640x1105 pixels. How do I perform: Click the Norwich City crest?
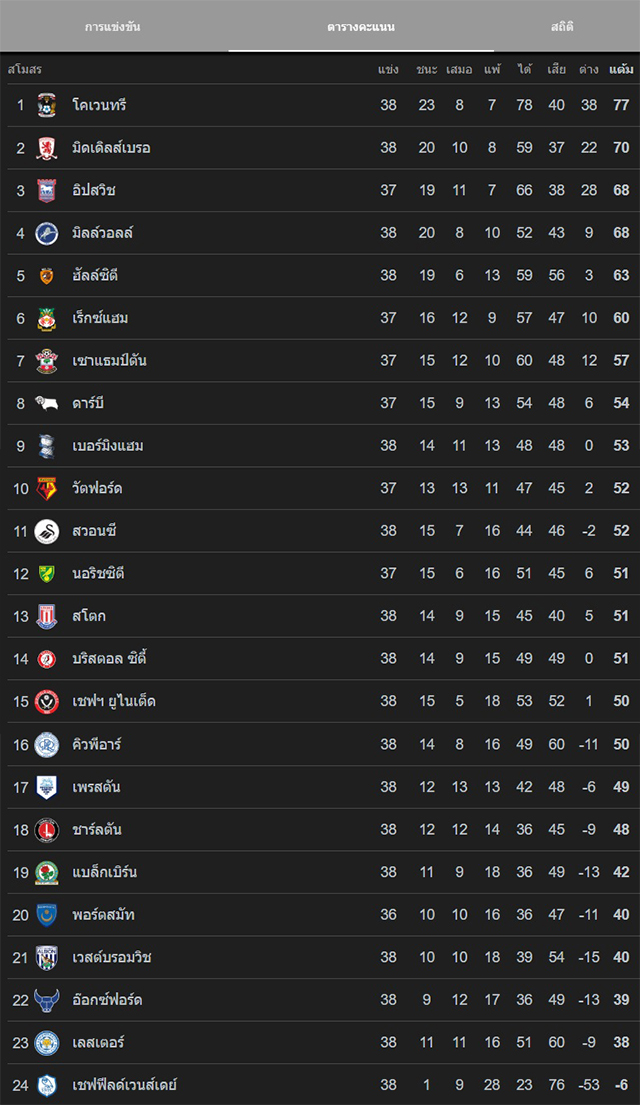pyautogui.click(x=47, y=573)
